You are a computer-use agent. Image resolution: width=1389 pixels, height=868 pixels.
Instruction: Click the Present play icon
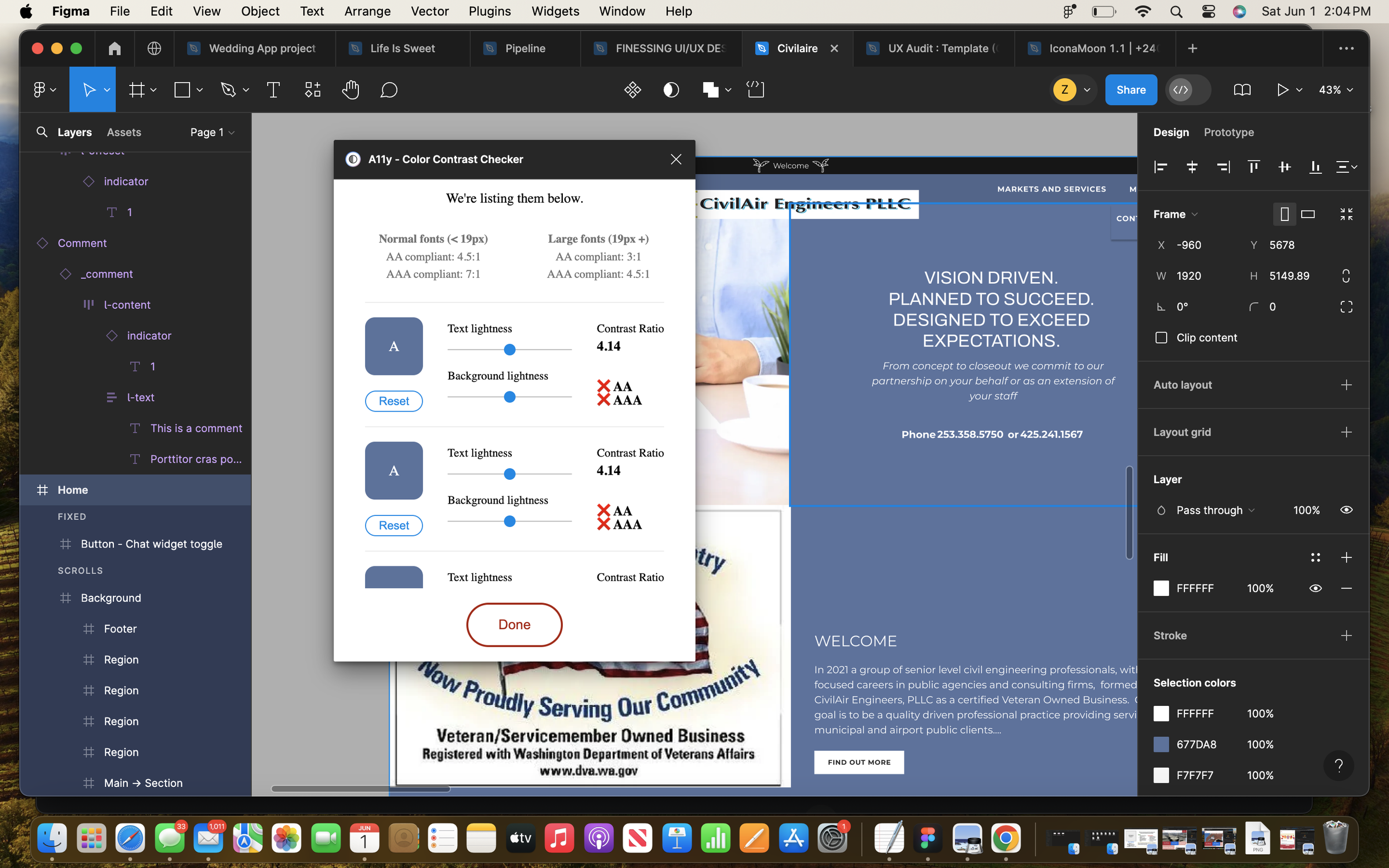pyautogui.click(x=1282, y=89)
